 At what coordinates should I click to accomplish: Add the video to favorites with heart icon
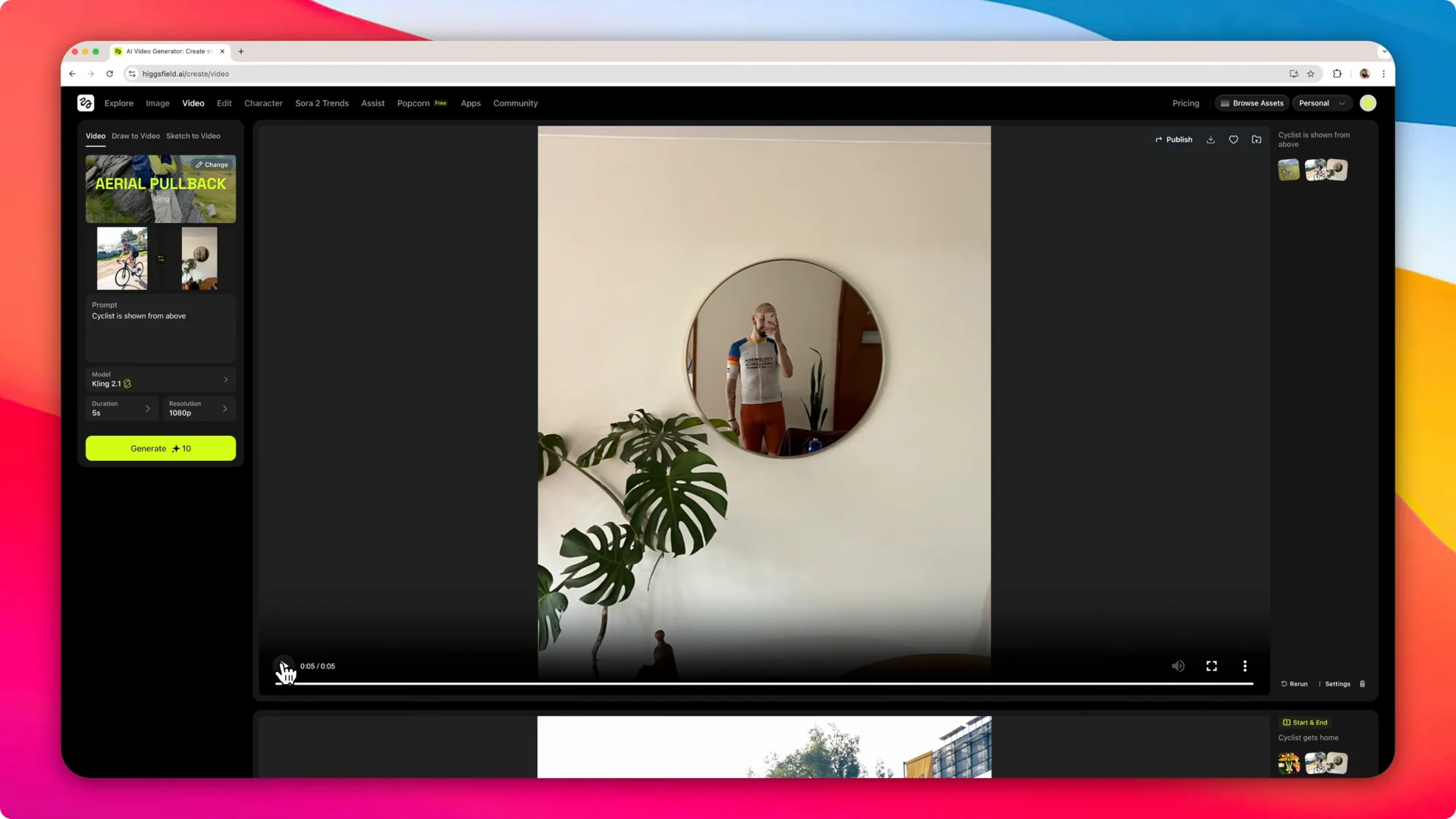click(x=1233, y=140)
